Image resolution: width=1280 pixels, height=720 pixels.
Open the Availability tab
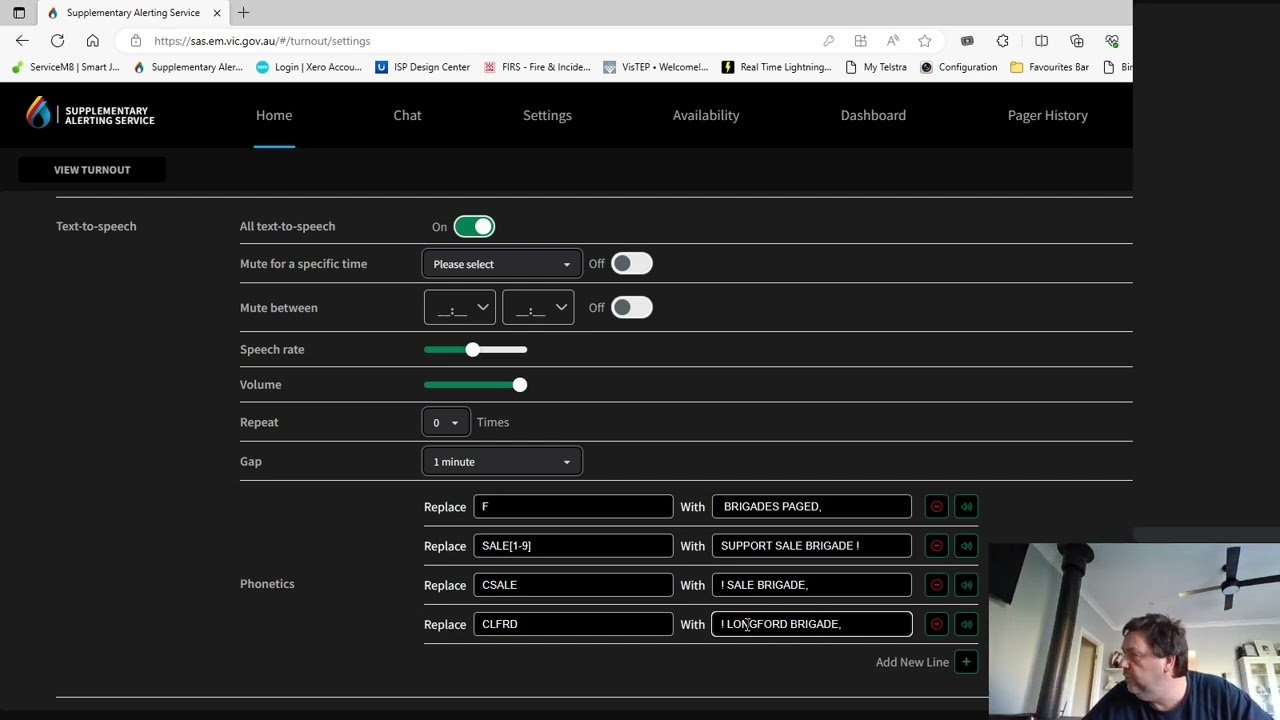pos(706,115)
